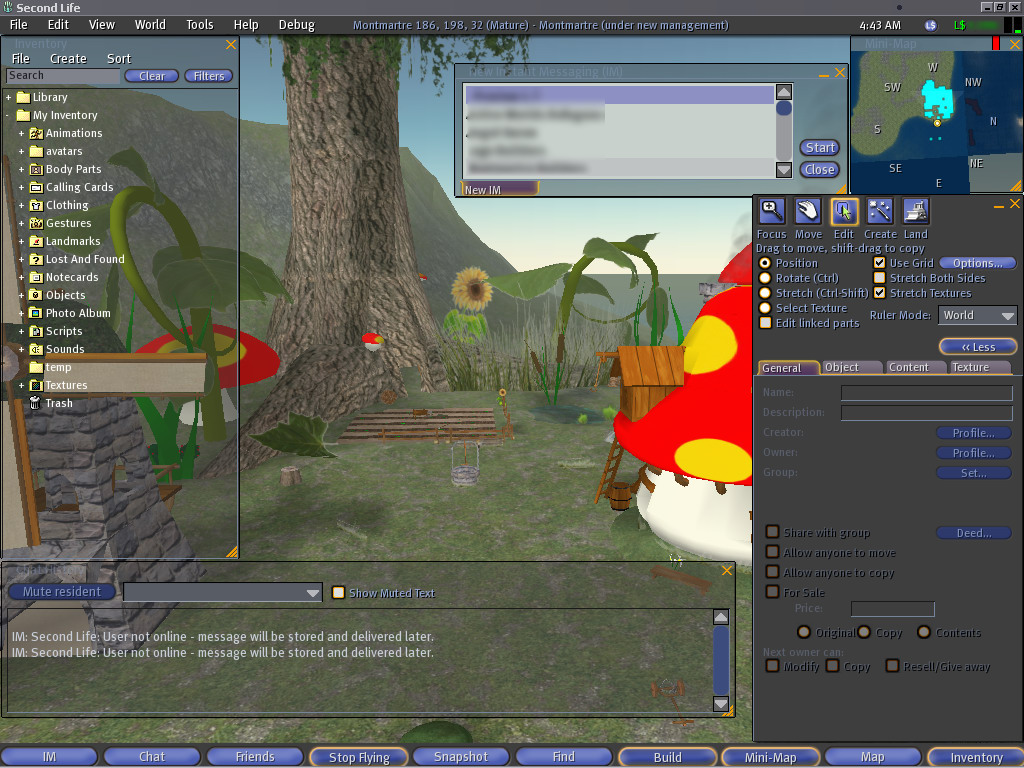Select the Select Texture radio button
Screen dimensions: 1024x768
765,308
